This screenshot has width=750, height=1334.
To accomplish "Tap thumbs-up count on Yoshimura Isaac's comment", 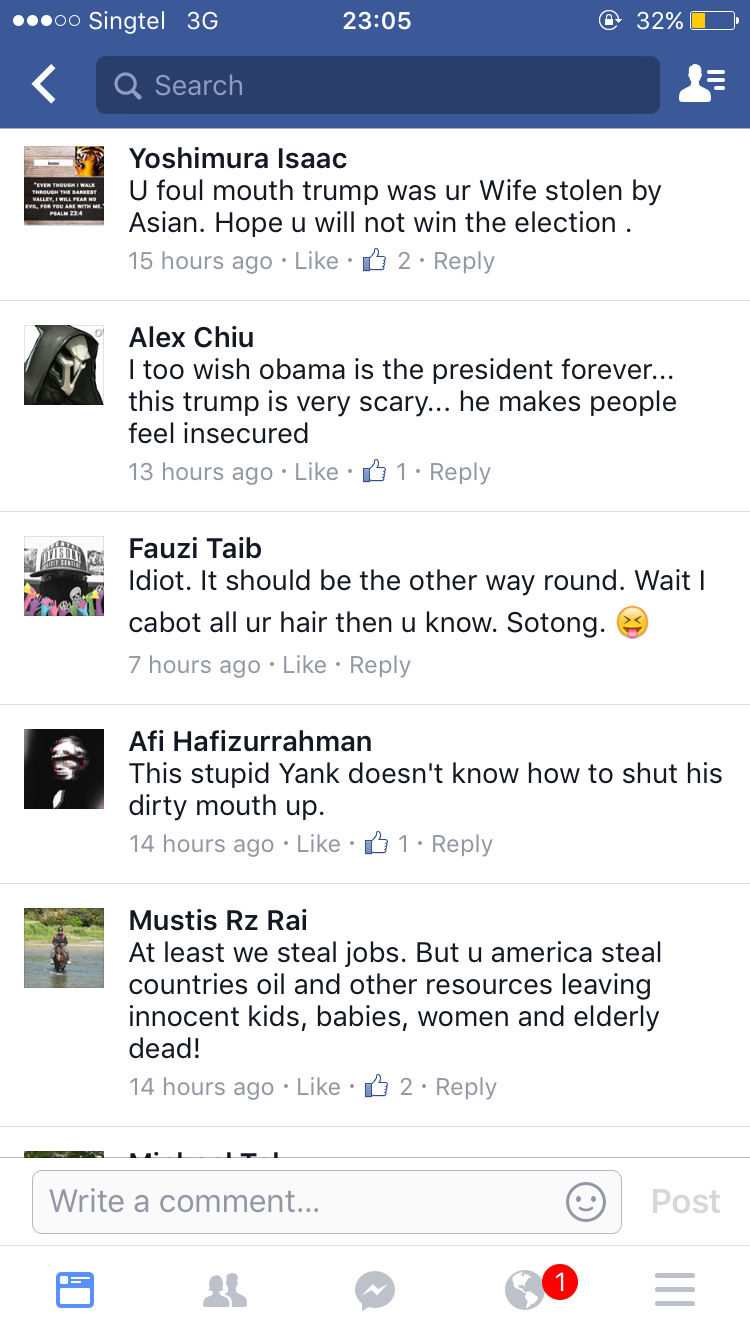I will click(387, 261).
